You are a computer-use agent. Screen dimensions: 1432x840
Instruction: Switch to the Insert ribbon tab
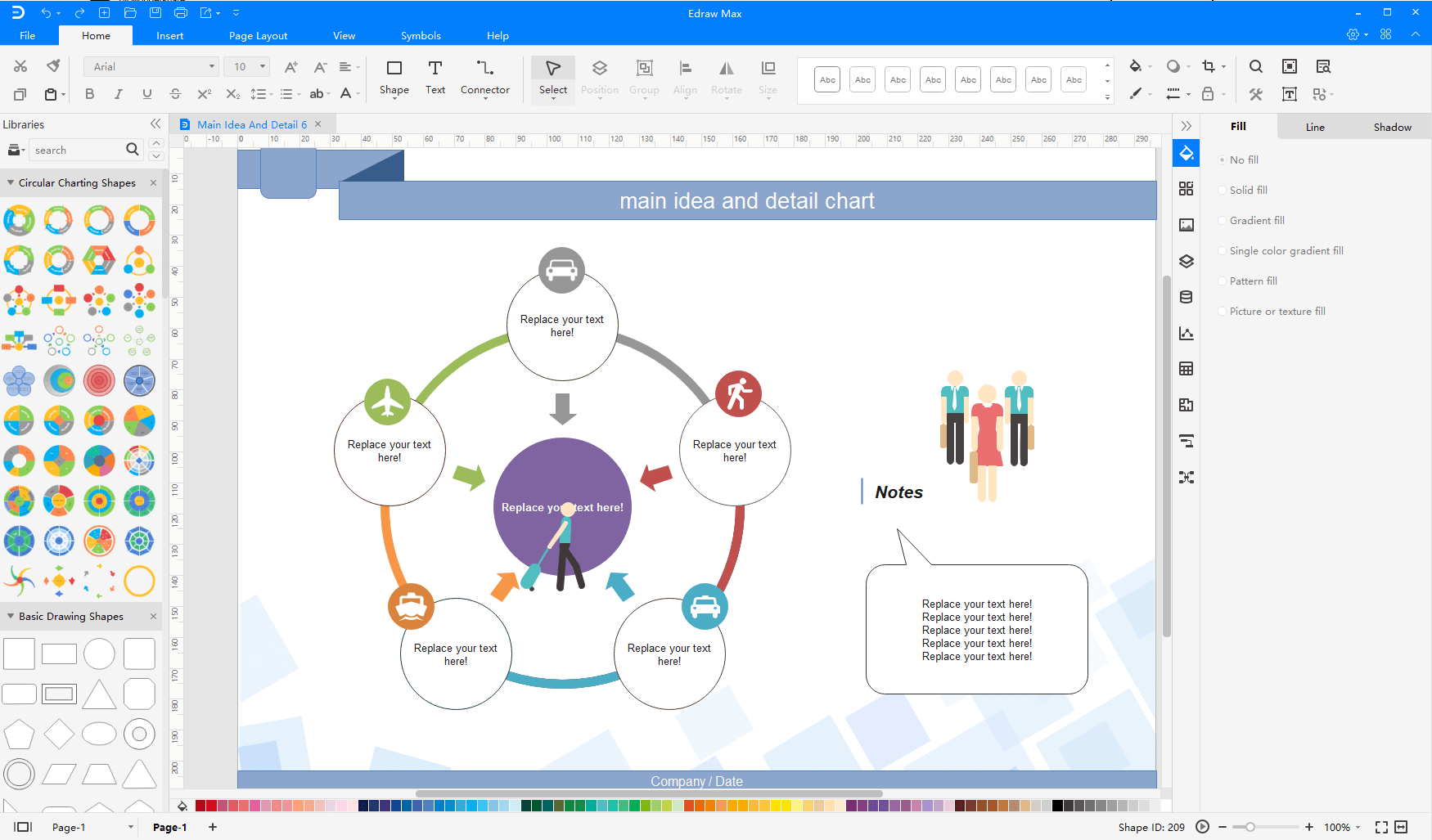(169, 35)
